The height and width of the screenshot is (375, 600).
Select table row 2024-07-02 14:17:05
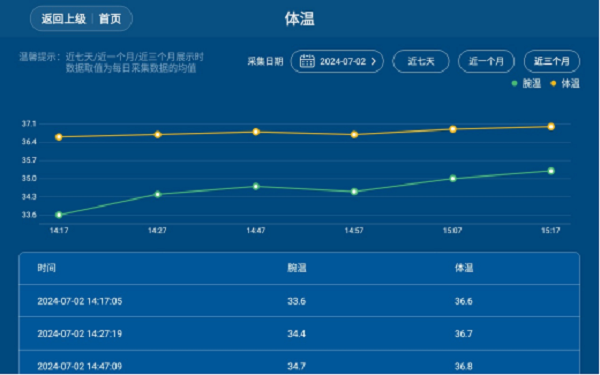pyautogui.click(x=299, y=301)
